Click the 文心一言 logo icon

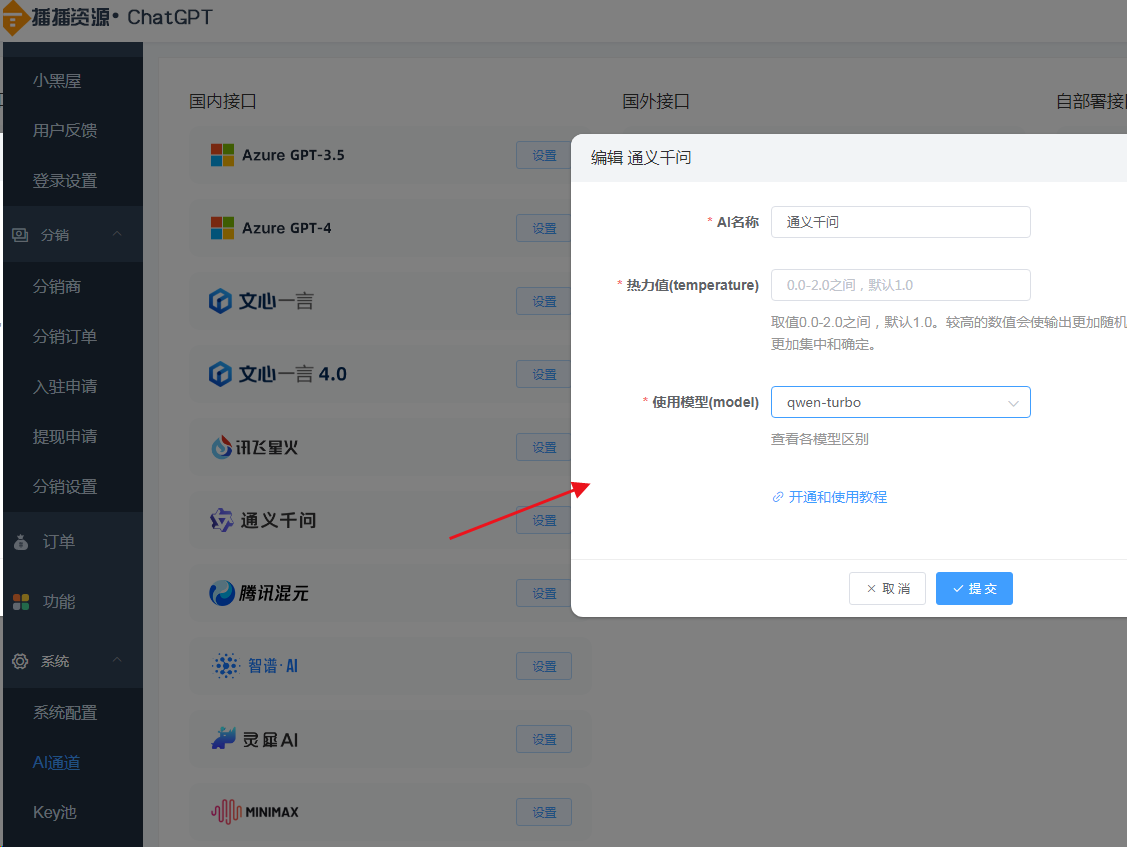pyautogui.click(x=220, y=301)
